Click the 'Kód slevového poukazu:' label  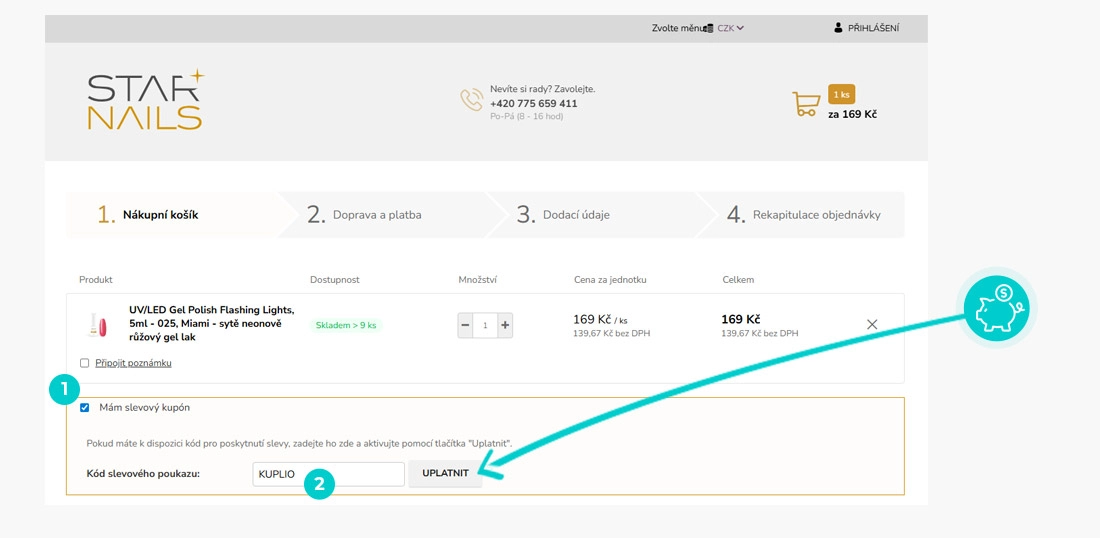(x=143, y=473)
